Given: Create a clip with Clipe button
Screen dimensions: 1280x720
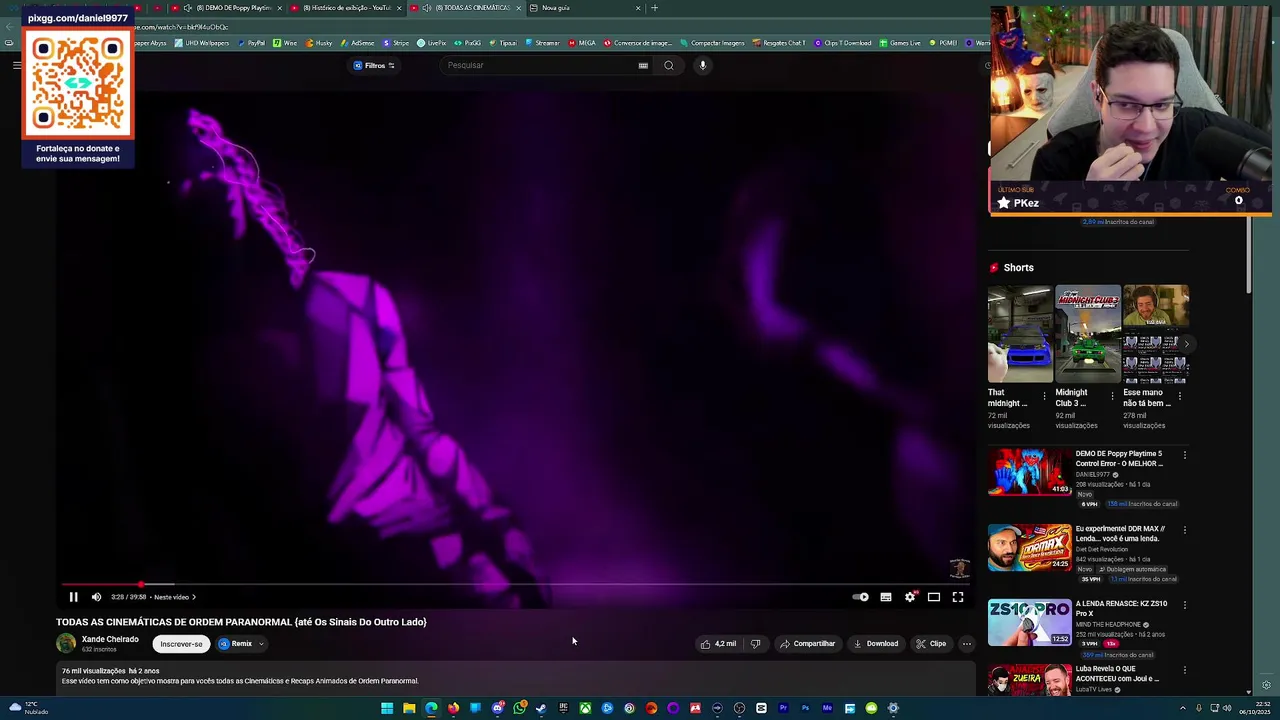Looking at the screenshot, I should coord(931,644).
